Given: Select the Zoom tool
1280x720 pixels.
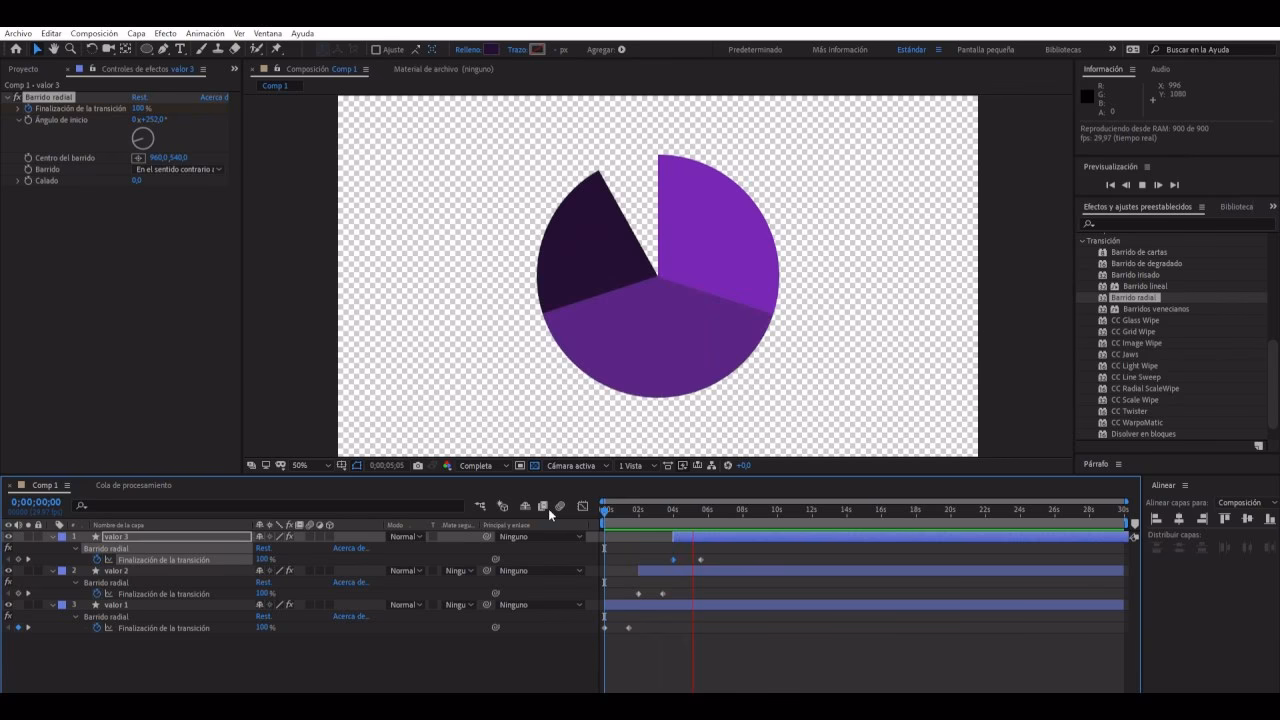Looking at the screenshot, I should 70,48.
